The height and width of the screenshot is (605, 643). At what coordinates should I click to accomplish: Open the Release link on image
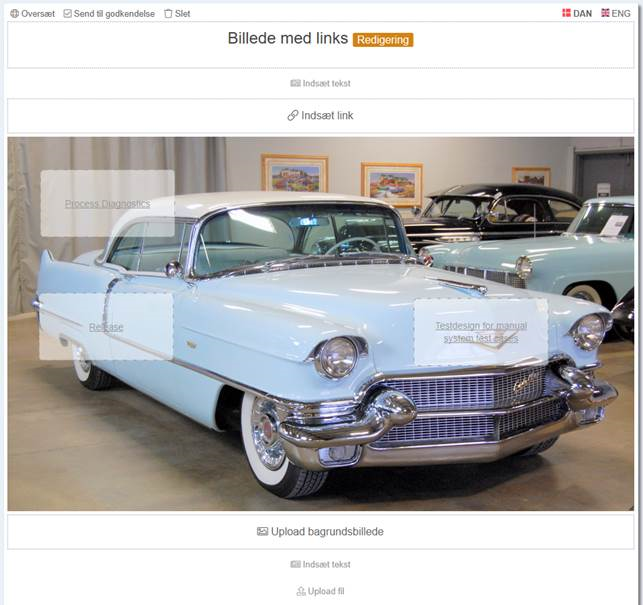point(106,327)
